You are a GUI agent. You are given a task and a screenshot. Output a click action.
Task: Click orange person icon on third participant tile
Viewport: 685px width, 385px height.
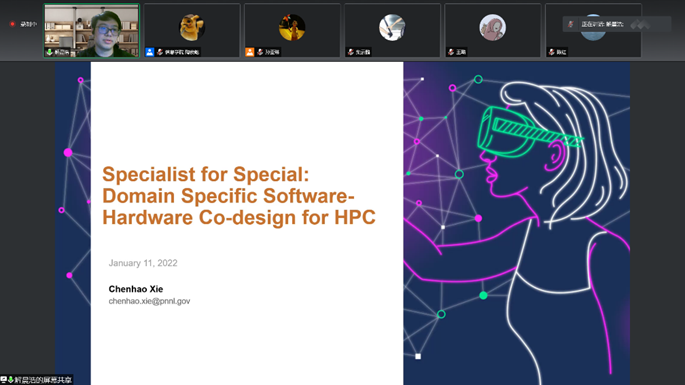pos(249,52)
